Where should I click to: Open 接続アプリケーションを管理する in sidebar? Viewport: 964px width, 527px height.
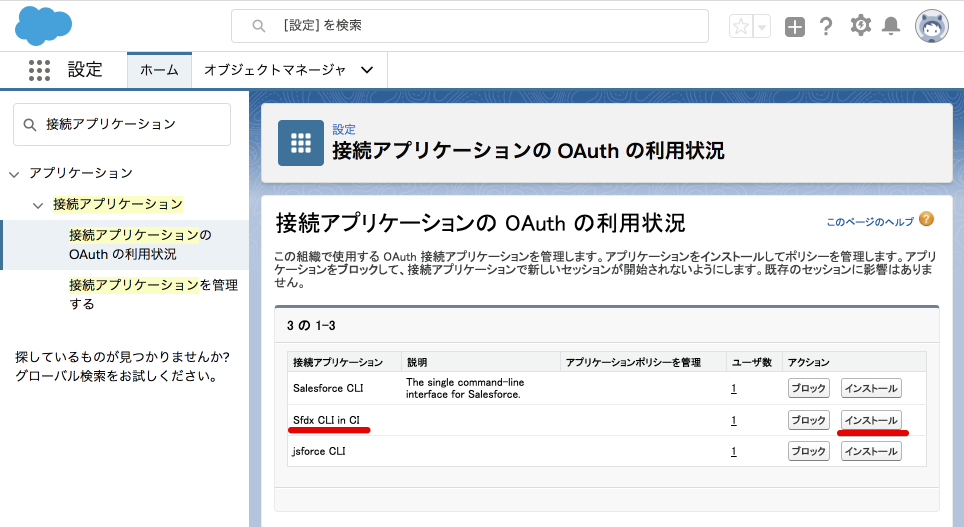pyautogui.click(x=153, y=294)
